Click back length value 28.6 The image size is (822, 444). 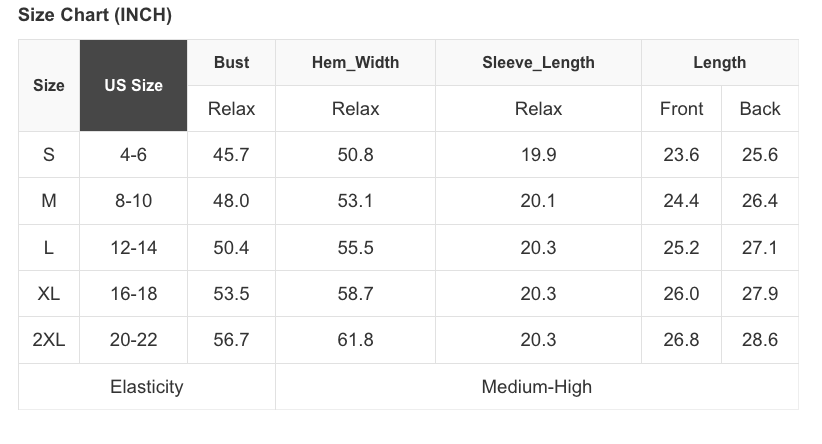760,340
